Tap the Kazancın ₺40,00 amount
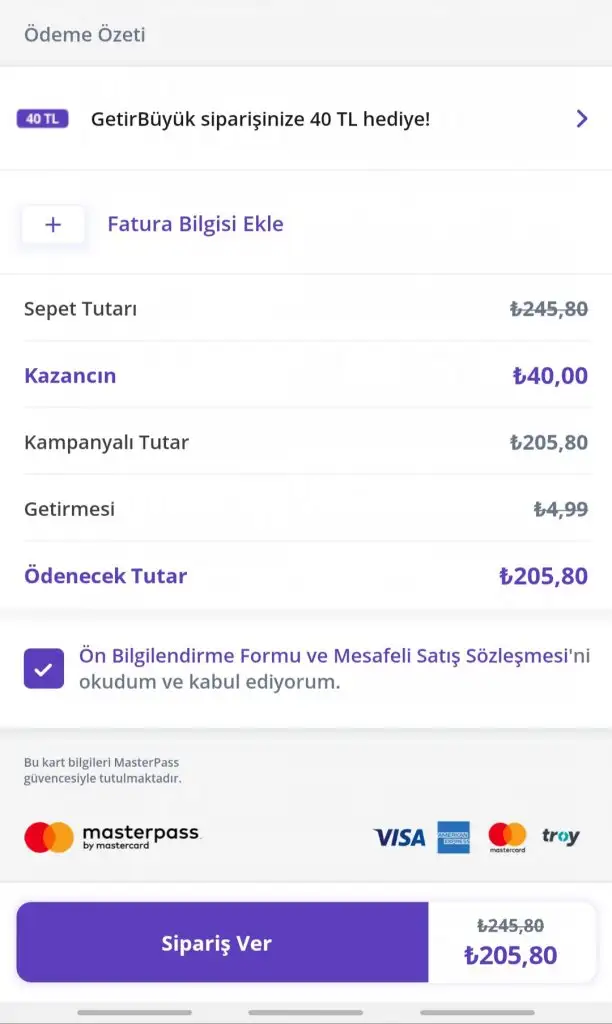The image size is (612, 1024). click(x=549, y=376)
